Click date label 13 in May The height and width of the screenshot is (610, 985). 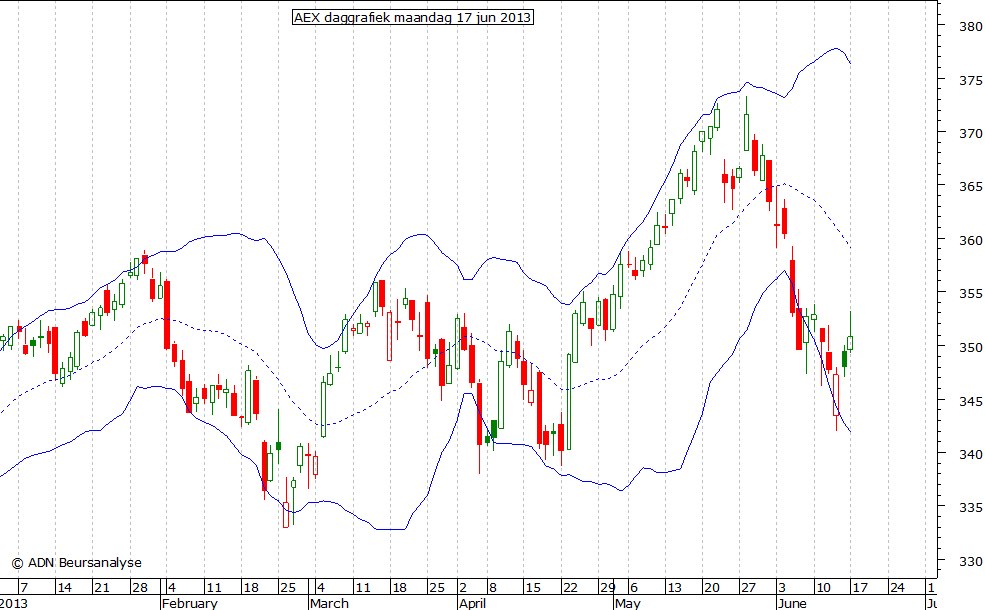[674, 588]
